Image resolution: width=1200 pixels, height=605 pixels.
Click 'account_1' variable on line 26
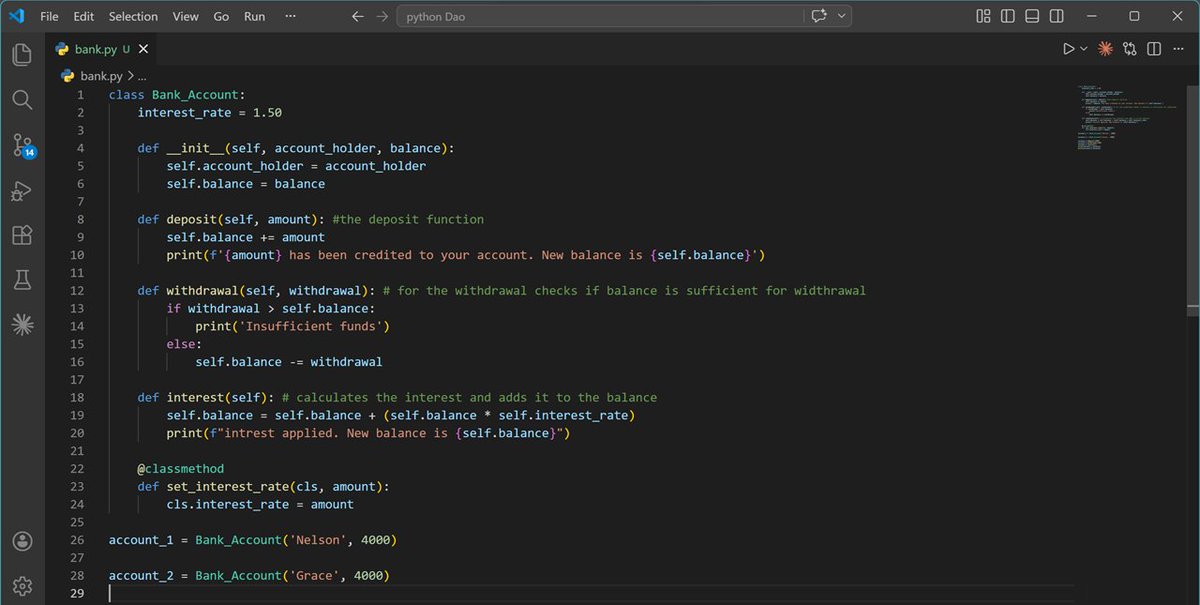coord(141,540)
